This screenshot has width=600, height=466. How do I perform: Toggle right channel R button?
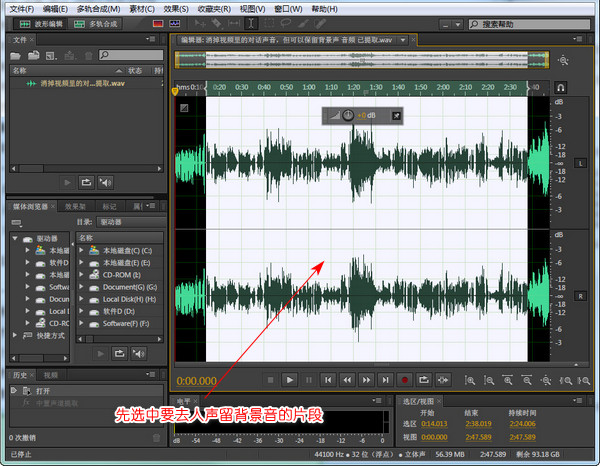point(580,296)
